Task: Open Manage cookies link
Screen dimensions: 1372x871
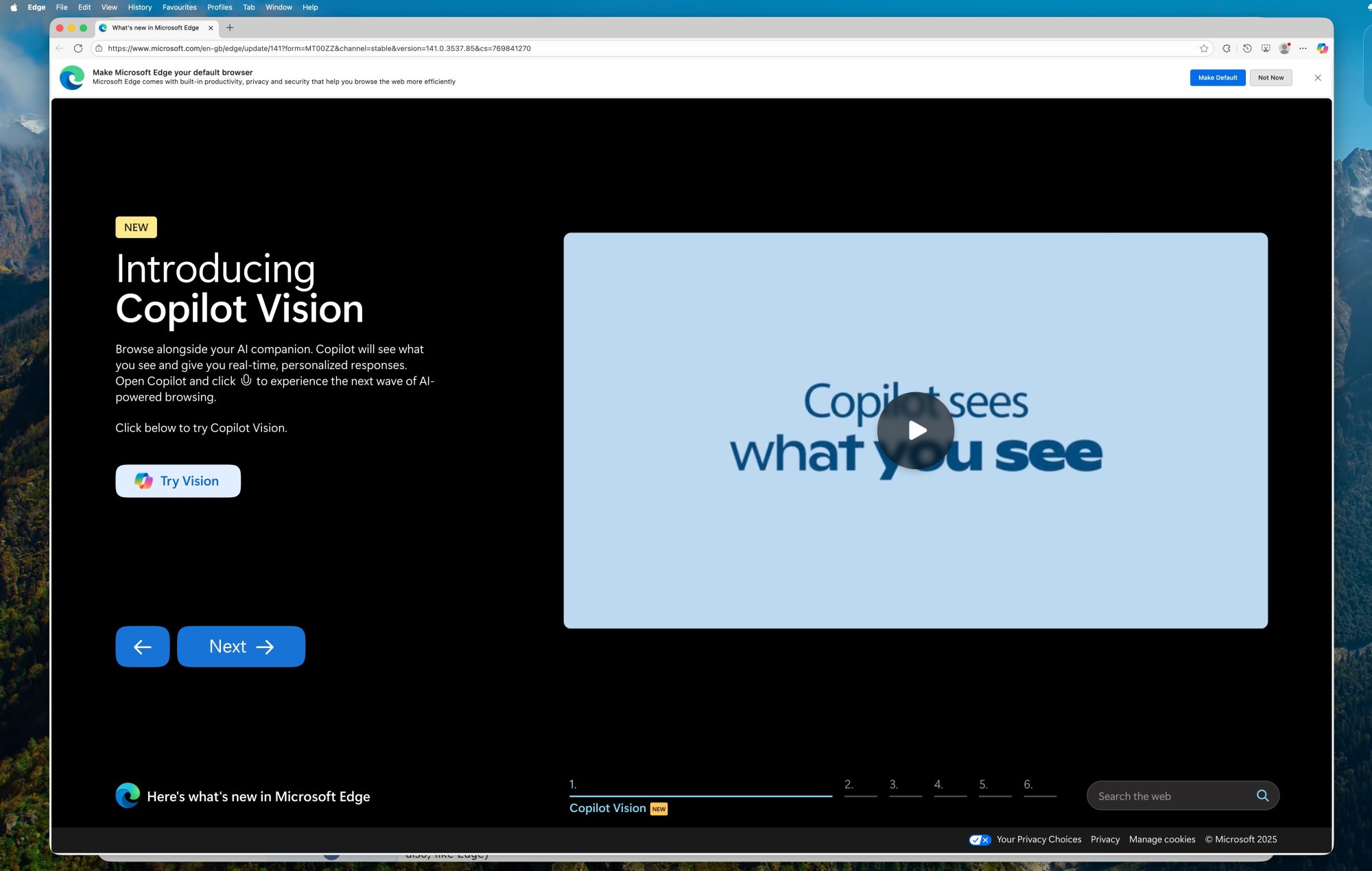Action: [x=1161, y=839]
